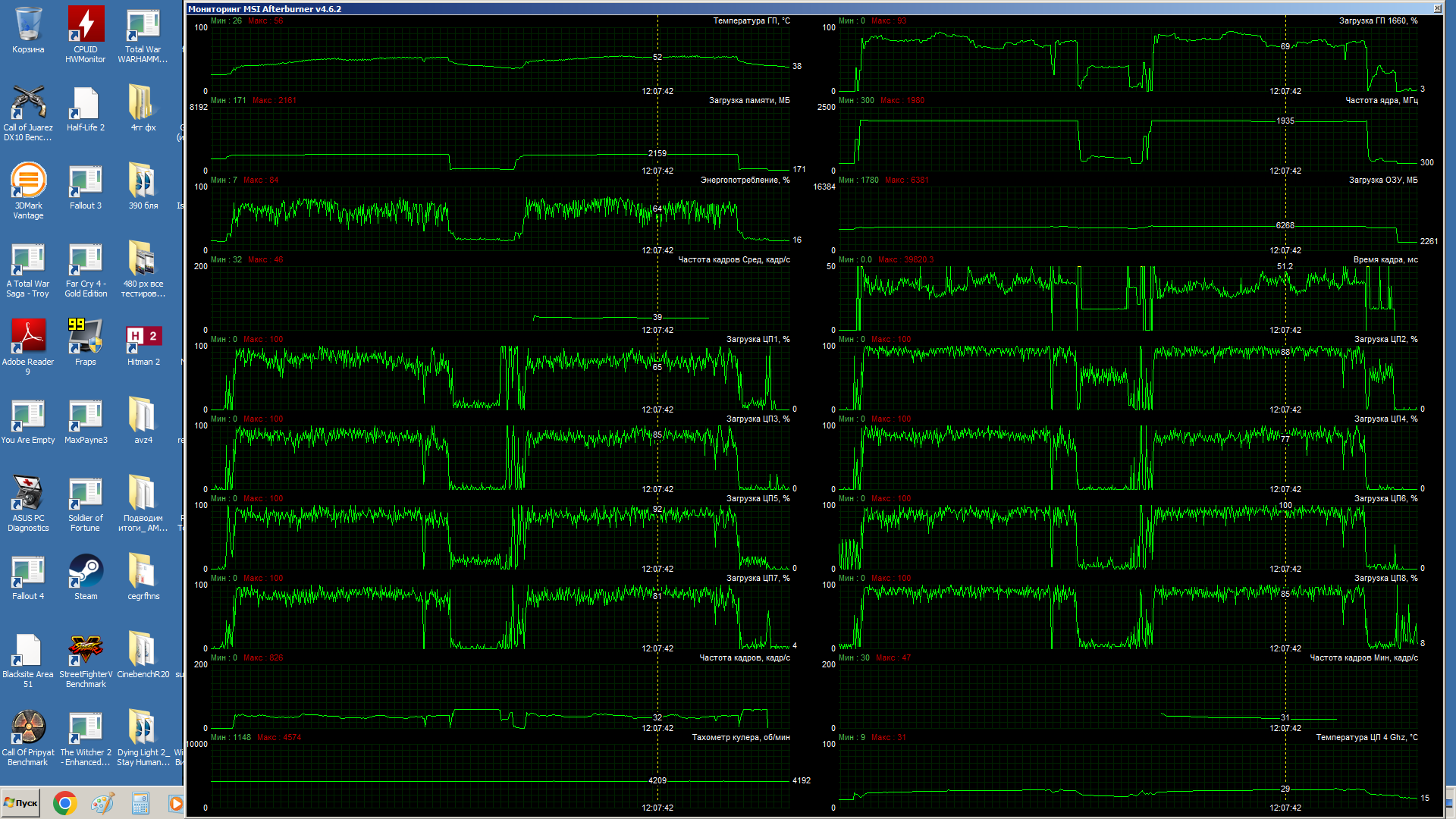Open the '390 бля' folder
Viewport: 1456px width, 819px height.
click(143, 182)
